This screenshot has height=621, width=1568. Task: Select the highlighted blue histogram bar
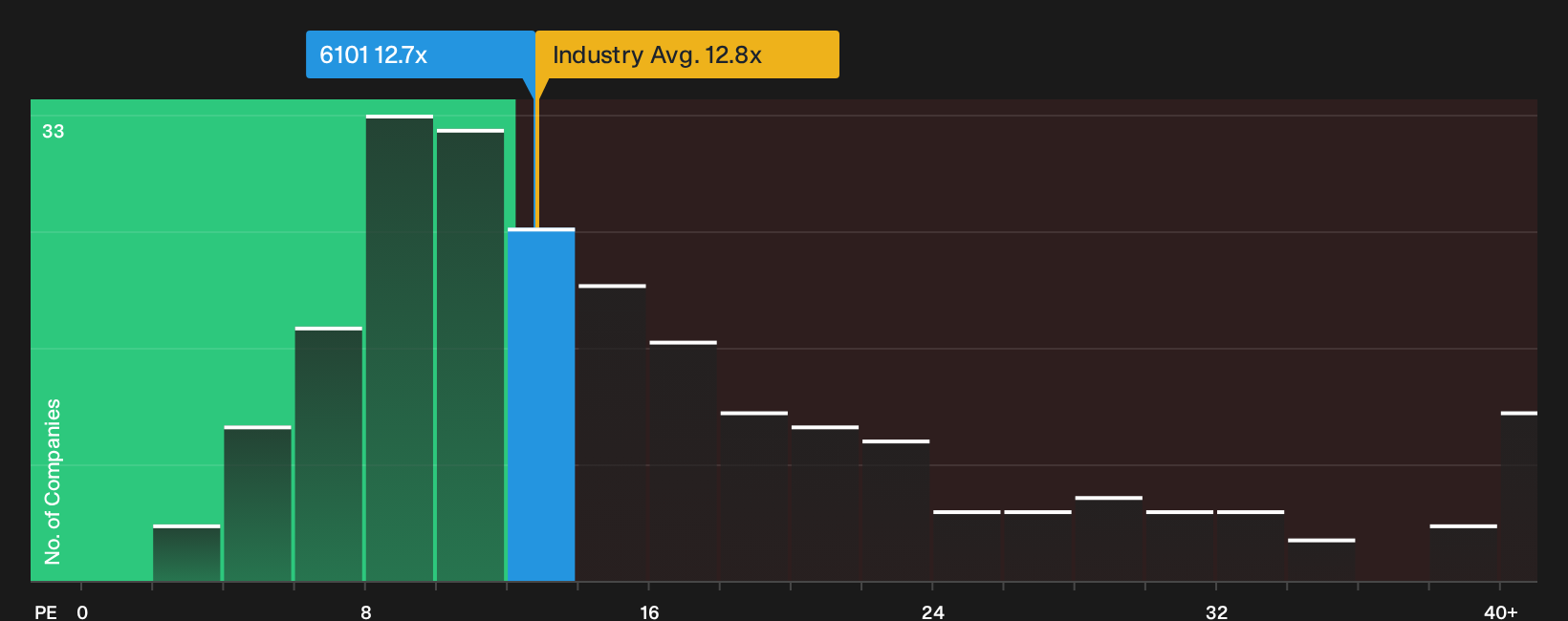(541, 404)
